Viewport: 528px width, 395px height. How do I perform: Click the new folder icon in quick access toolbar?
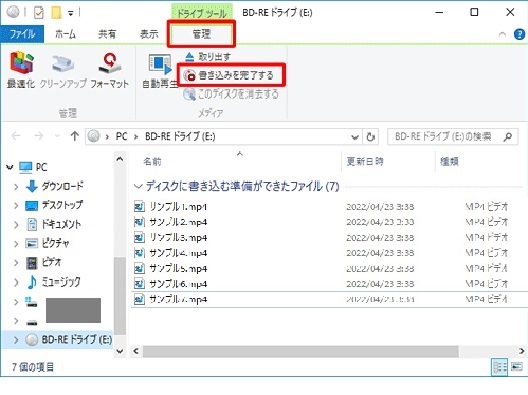[56, 13]
